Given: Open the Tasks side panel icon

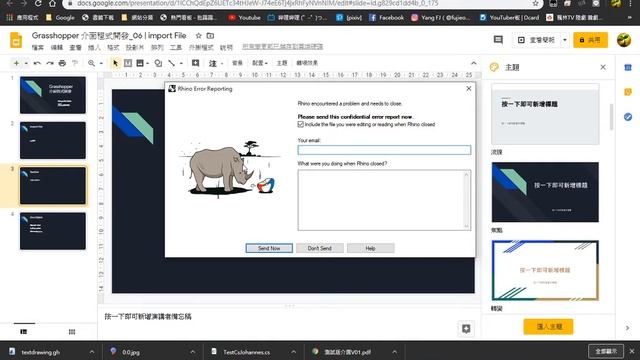Looking at the screenshot, I should coord(628,117).
